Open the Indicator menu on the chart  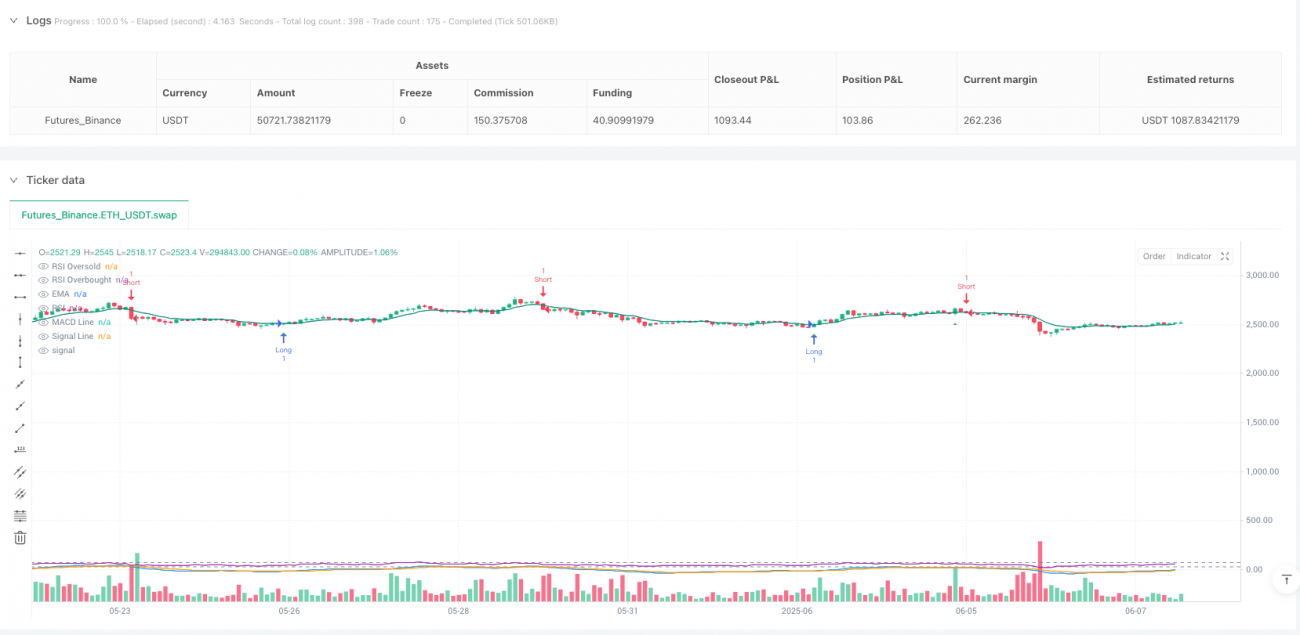(1192, 256)
